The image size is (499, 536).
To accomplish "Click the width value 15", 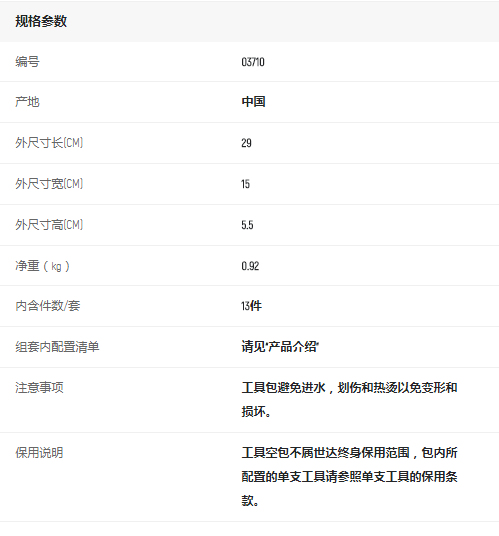I will click(x=245, y=184).
